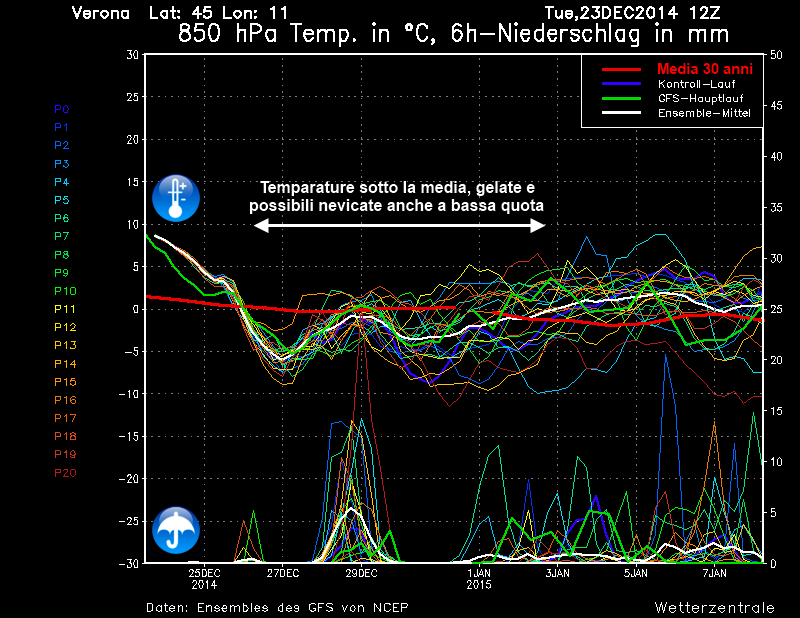Click the blue Kontroll-Lauf legend line

click(621, 84)
